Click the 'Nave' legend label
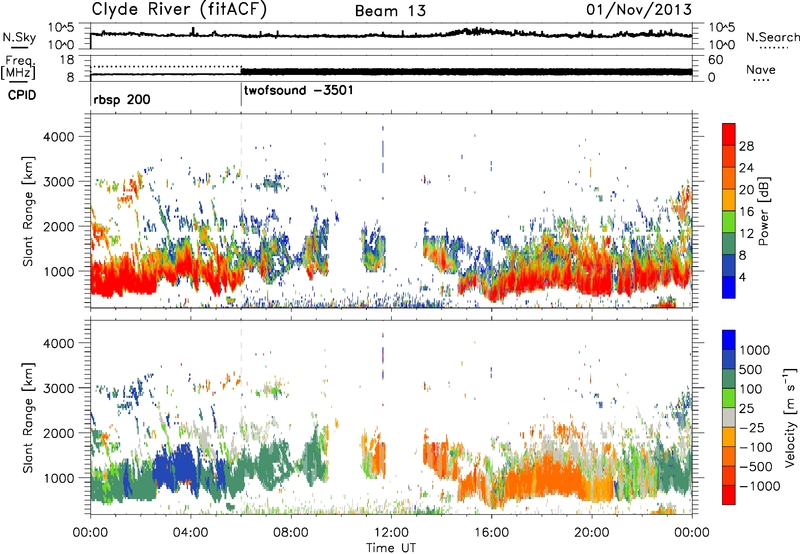The image size is (800, 554). pyautogui.click(x=761, y=70)
